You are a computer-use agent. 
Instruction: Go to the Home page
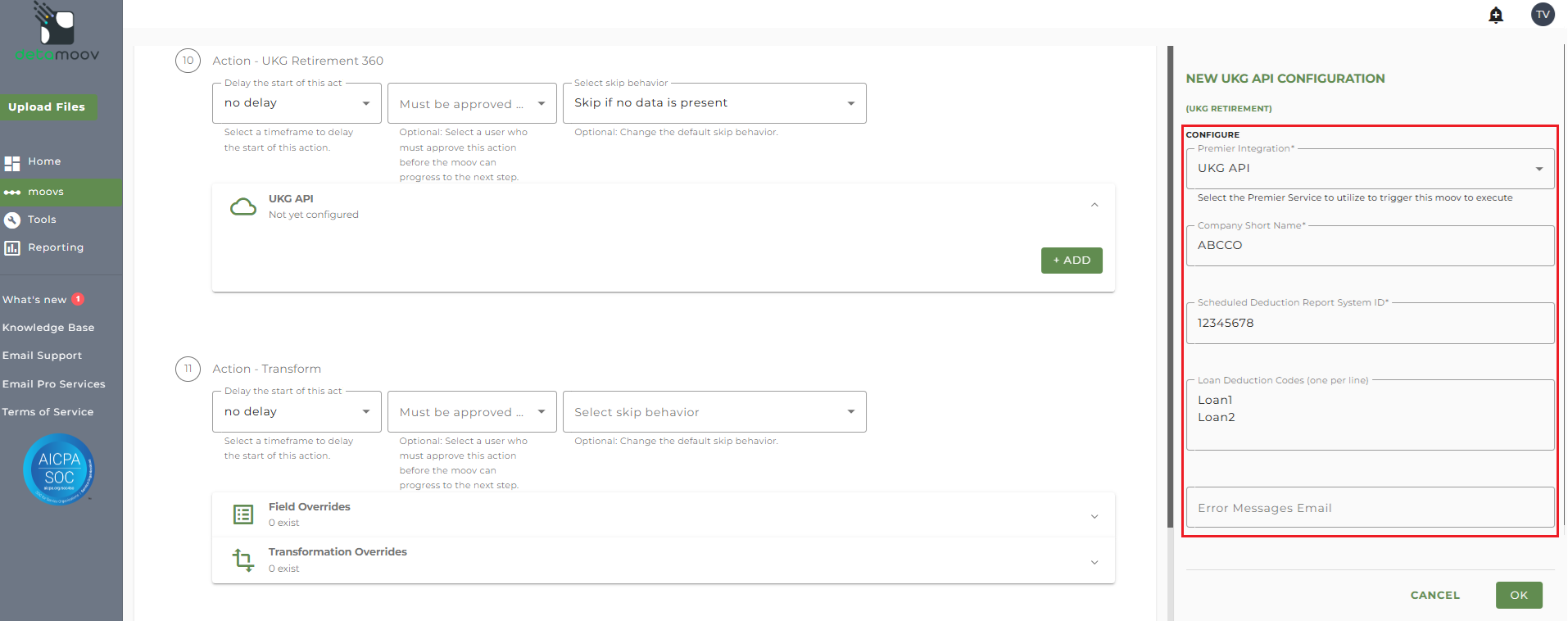pos(44,161)
